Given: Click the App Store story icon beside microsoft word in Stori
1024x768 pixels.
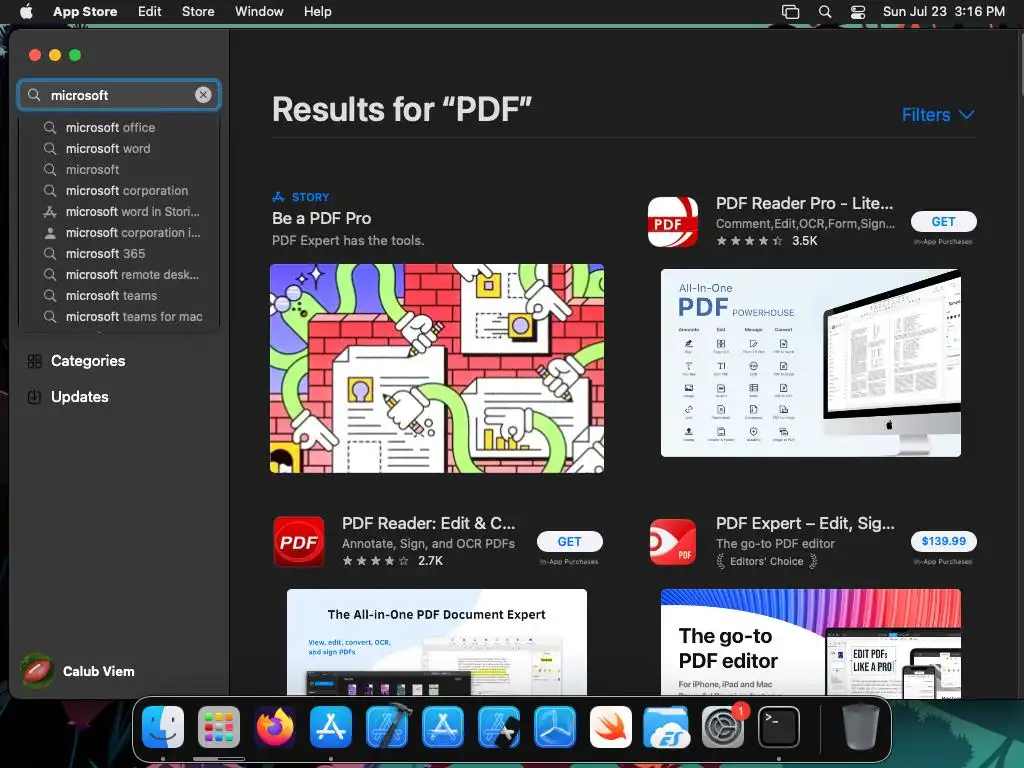Looking at the screenshot, I should 50,212.
